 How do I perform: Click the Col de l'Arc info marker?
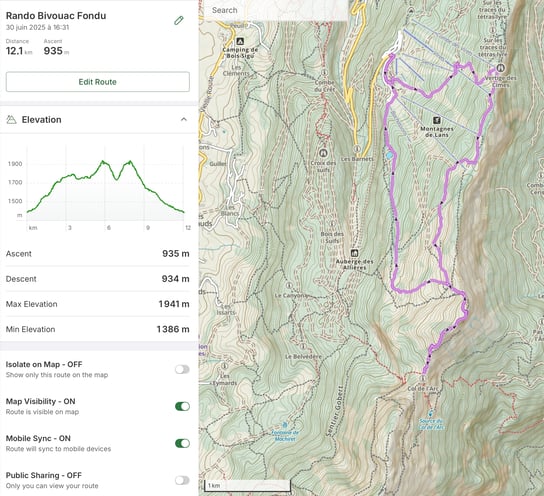pyautogui.click(x=423, y=378)
